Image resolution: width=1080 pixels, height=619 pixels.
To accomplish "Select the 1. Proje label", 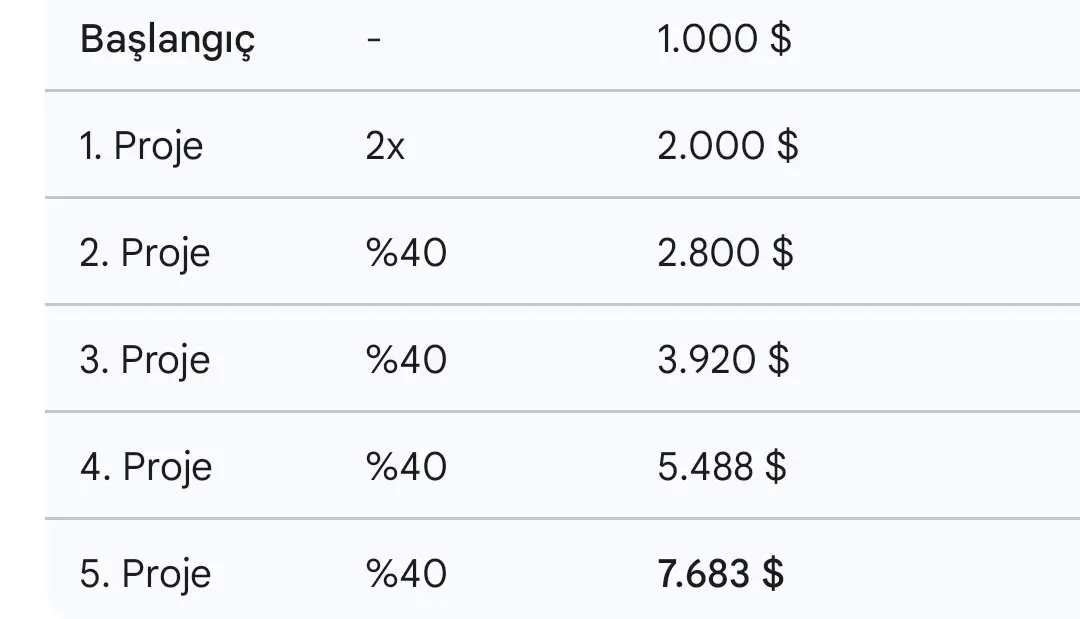I will [141, 147].
